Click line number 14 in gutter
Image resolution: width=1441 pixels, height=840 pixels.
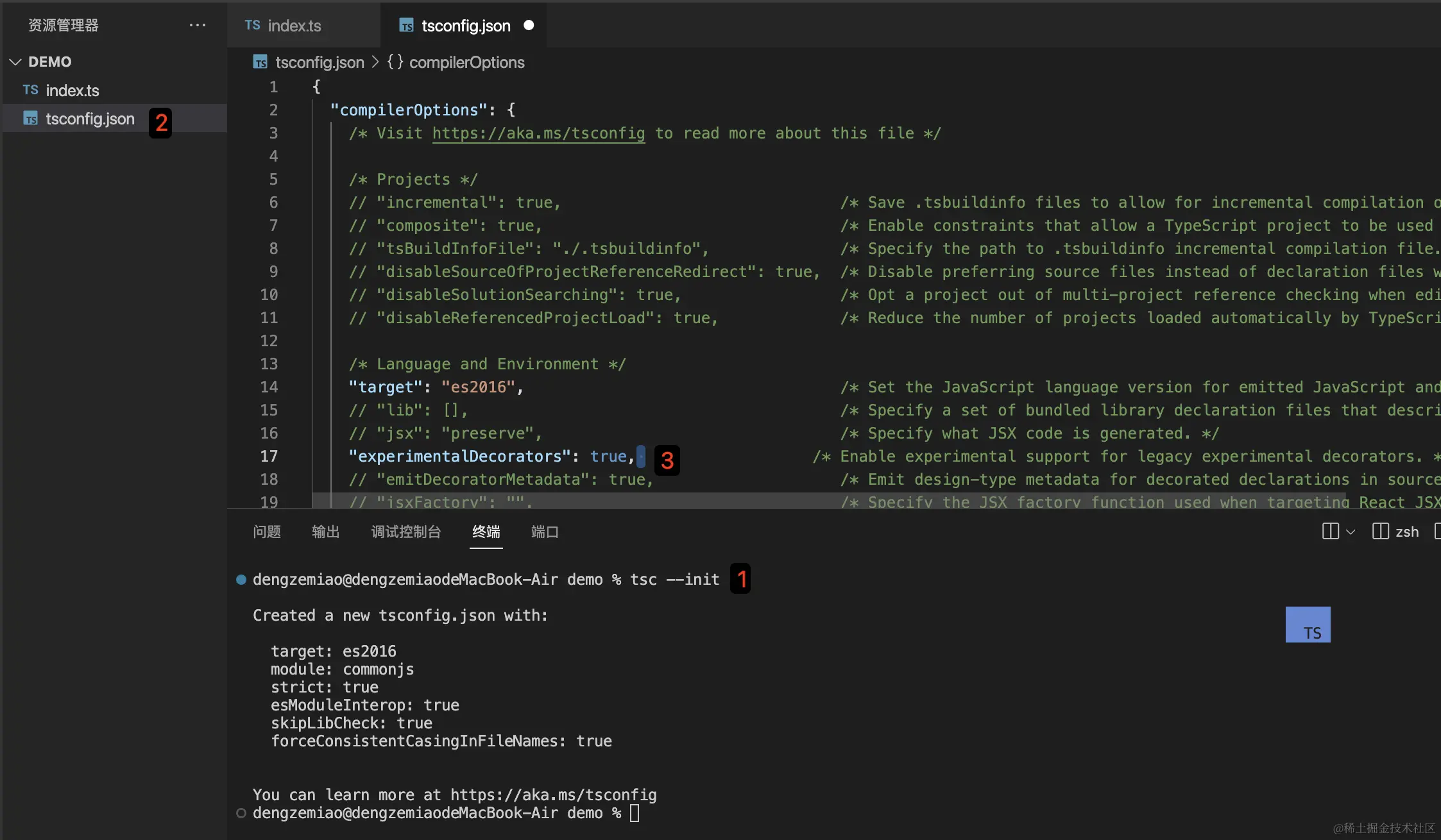click(269, 387)
